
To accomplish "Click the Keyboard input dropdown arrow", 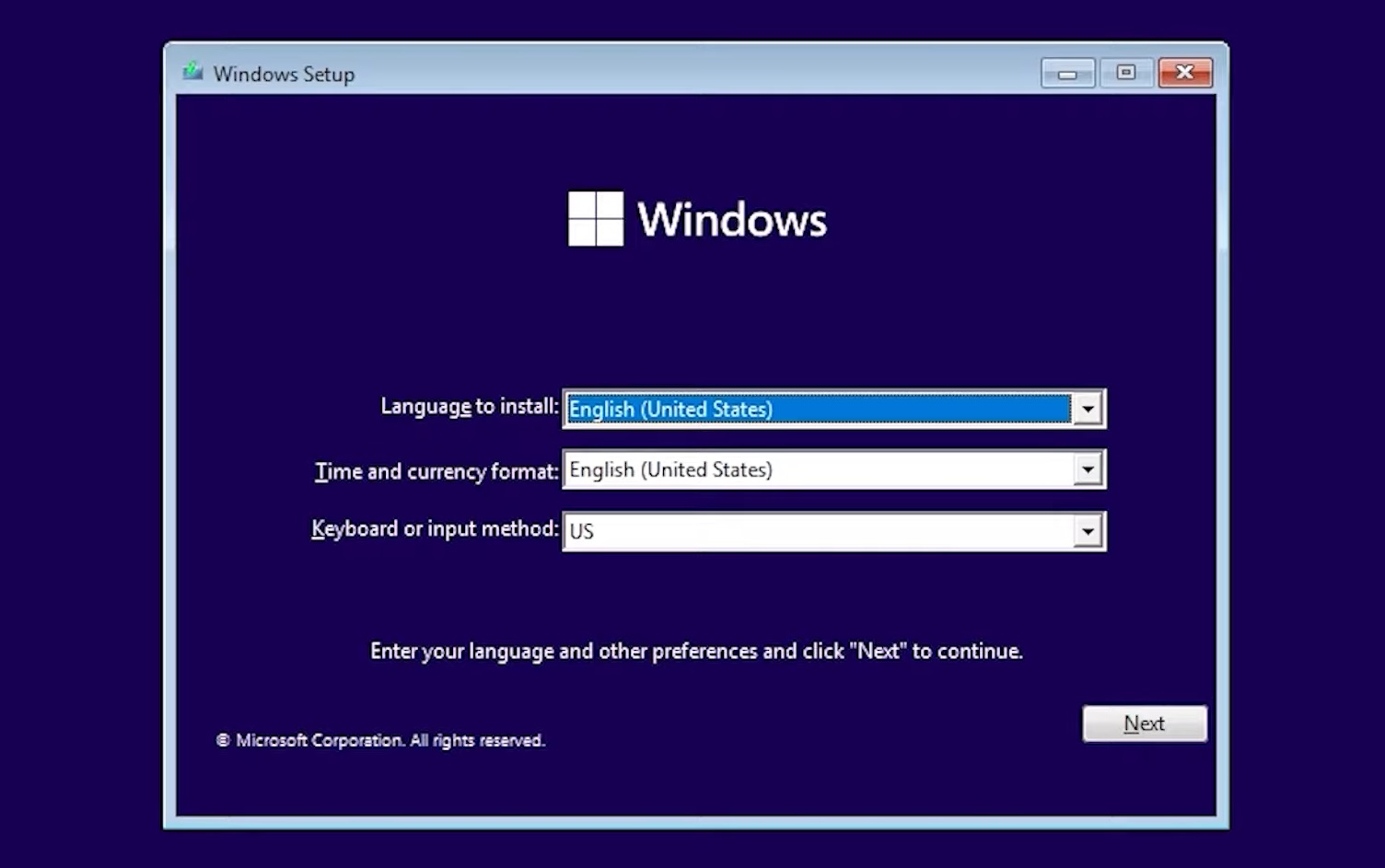I will click(1089, 531).
